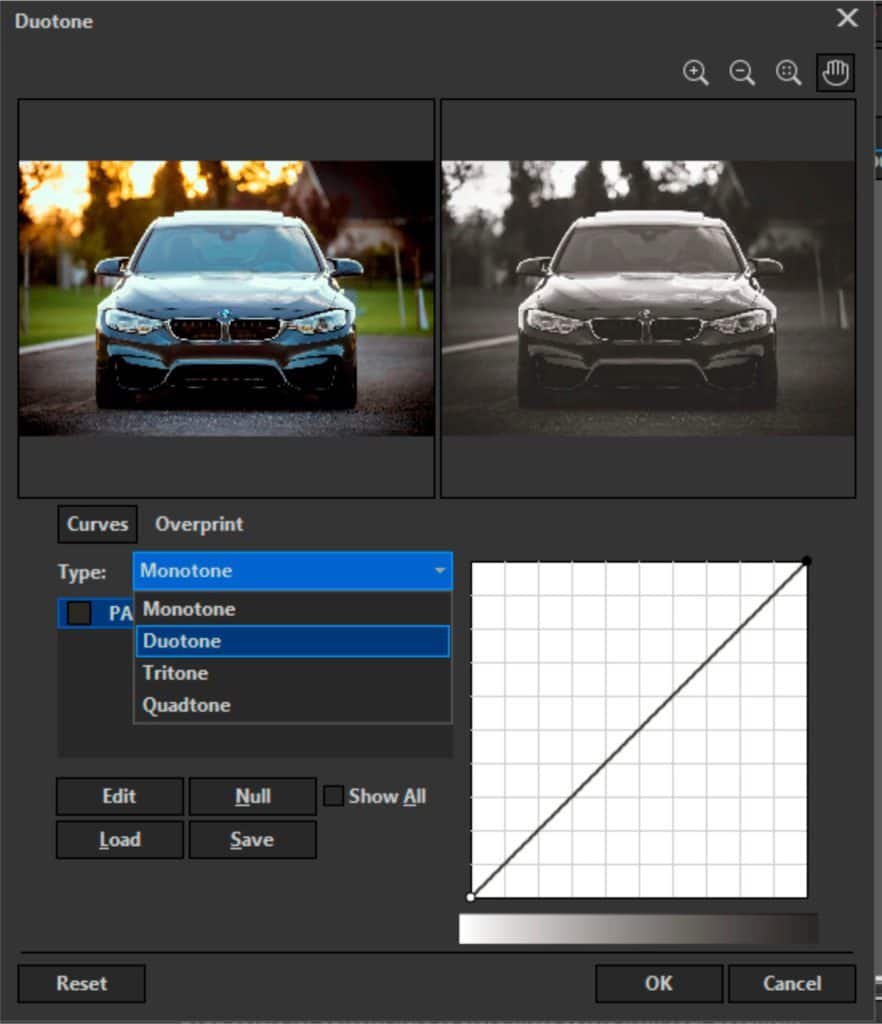The width and height of the screenshot is (882, 1024).
Task: Activate the Hand pan tool
Action: click(834, 71)
